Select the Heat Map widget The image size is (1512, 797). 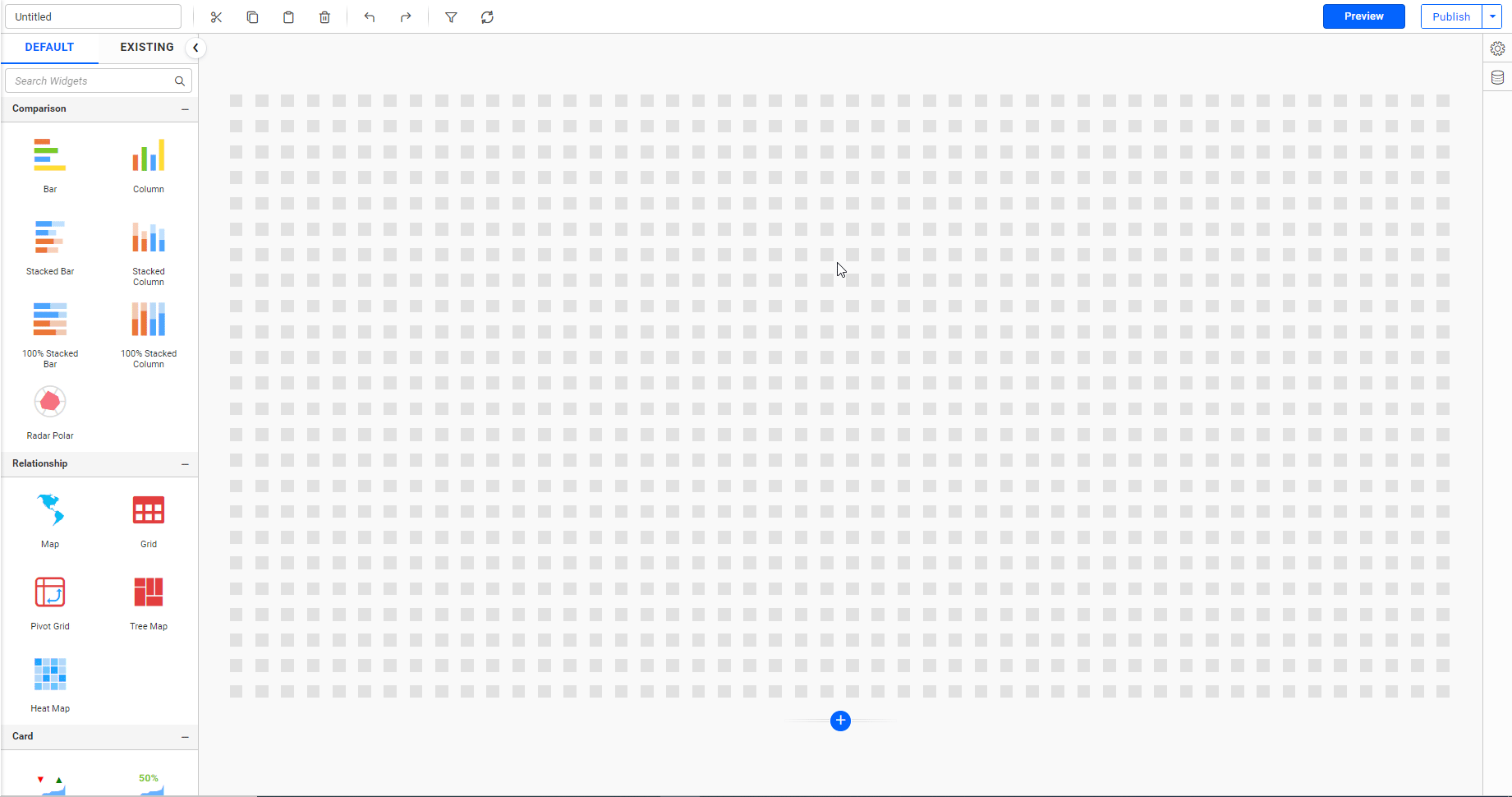[x=50, y=684]
